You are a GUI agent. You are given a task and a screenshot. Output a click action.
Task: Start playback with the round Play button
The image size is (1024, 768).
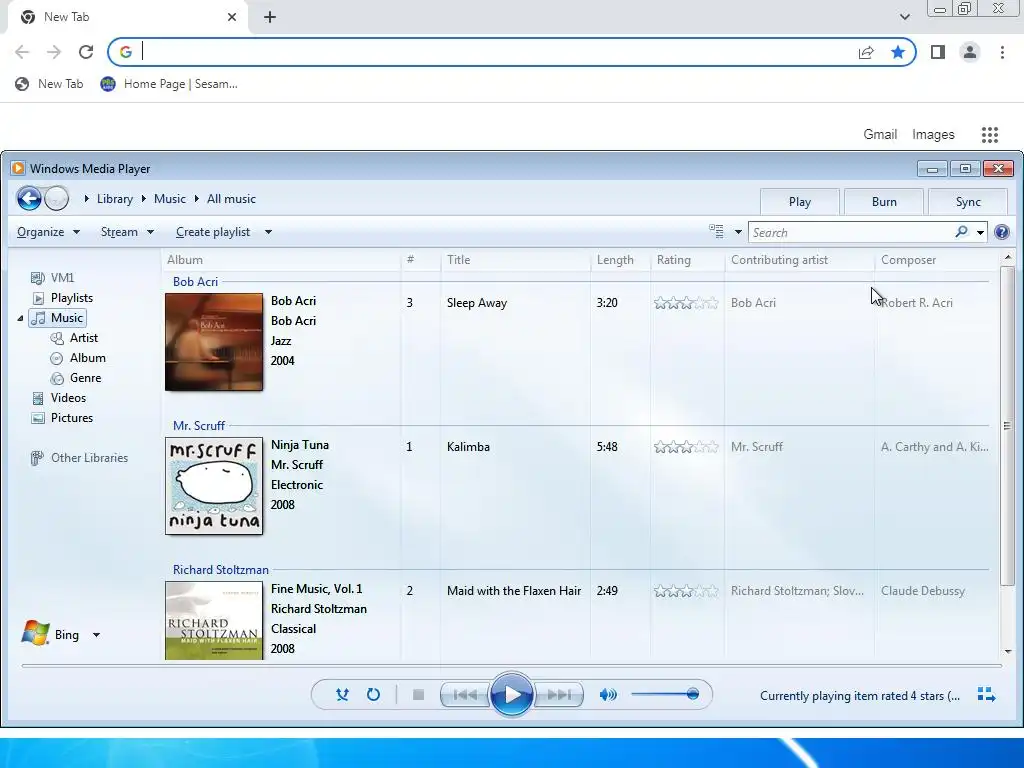click(x=511, y=694)
